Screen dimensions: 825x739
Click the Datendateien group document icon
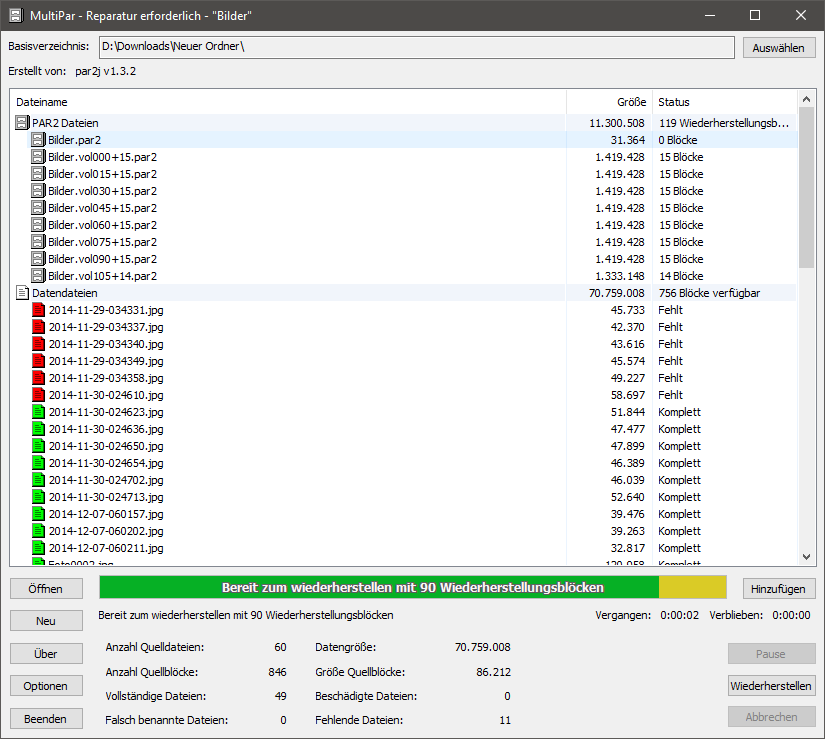coord(22,293)
